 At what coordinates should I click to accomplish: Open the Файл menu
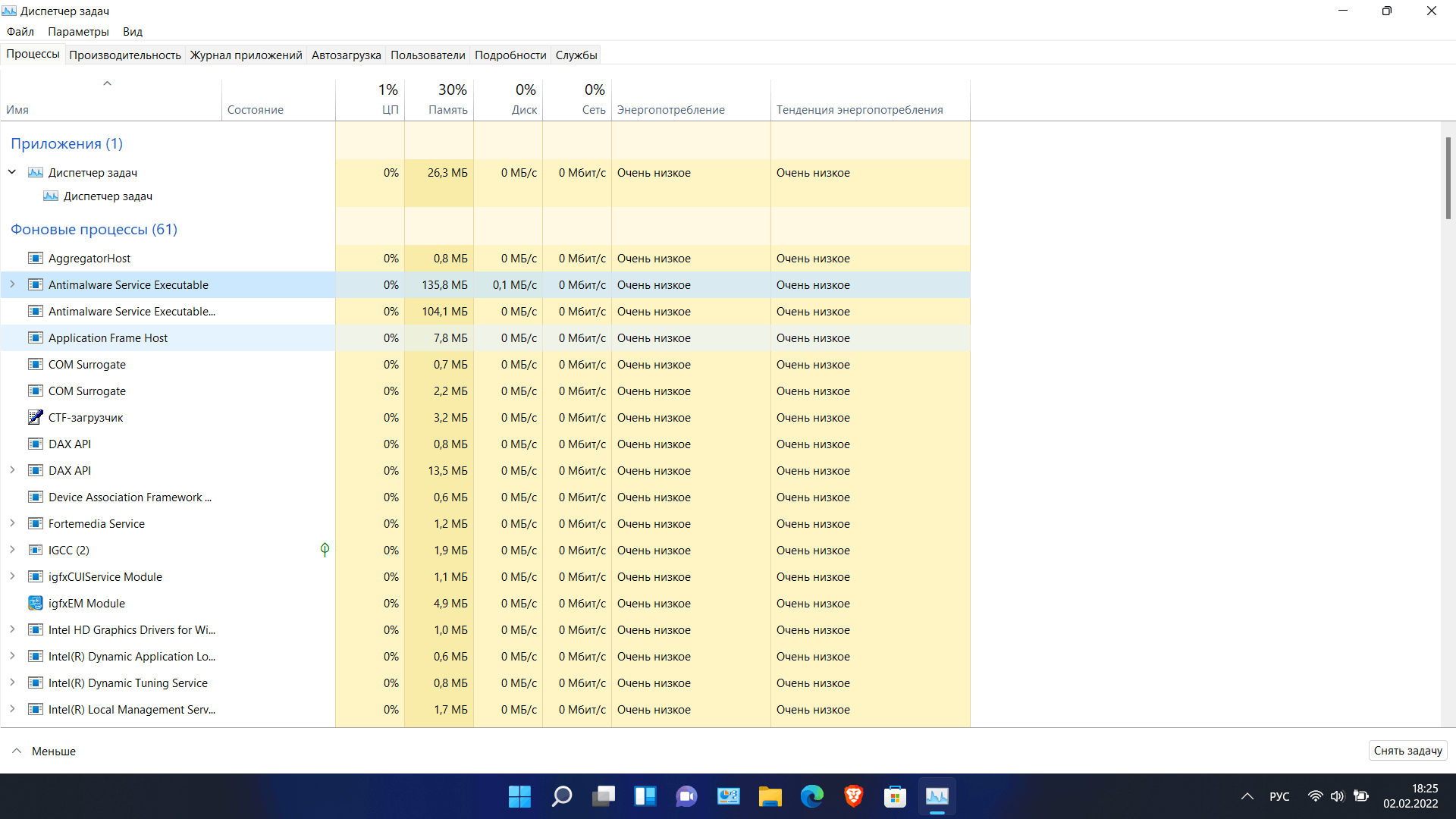tap(20, 32)
